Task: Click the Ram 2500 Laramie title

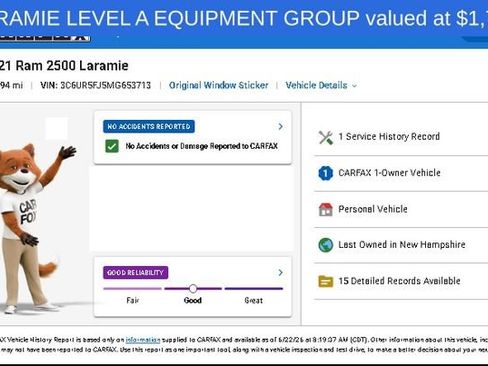Action: 64,66
